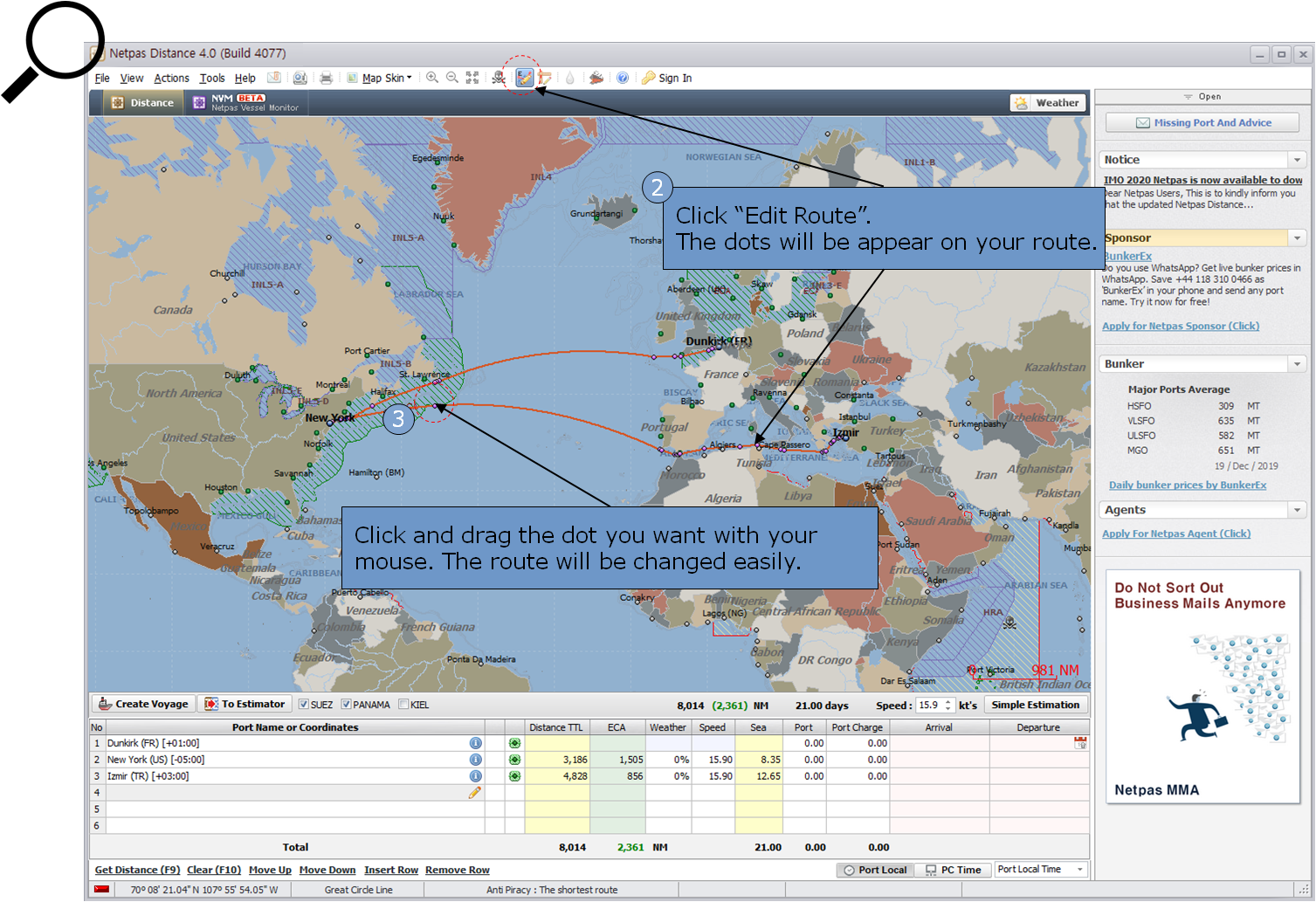Click green port marker icon in Izmir row

pos(515,776)
